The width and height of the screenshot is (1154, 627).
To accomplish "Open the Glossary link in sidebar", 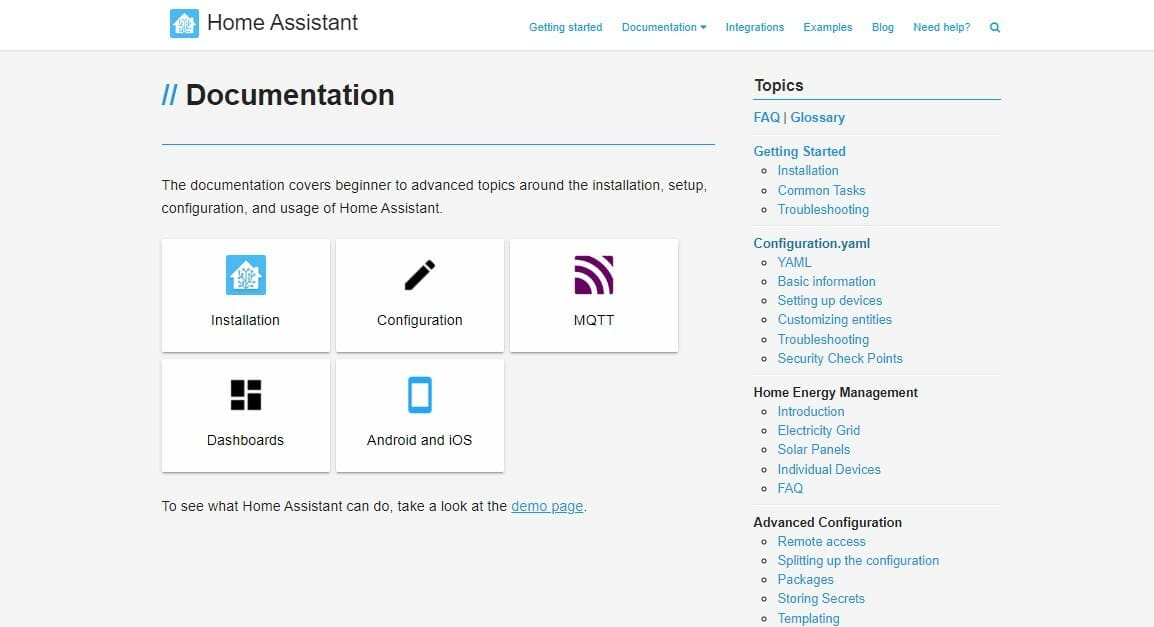I will (x=817, y=117).
